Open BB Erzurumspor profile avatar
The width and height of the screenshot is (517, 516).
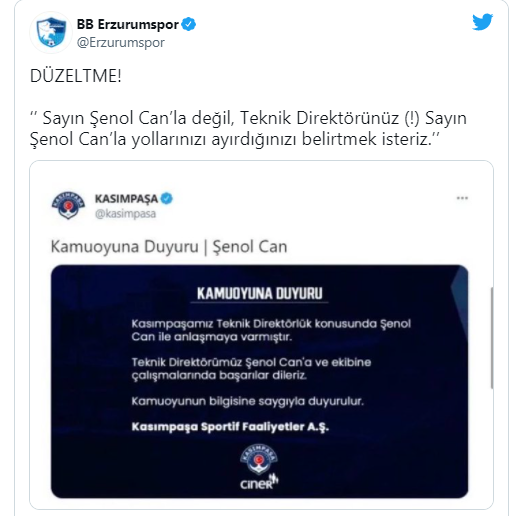point(51,32)
